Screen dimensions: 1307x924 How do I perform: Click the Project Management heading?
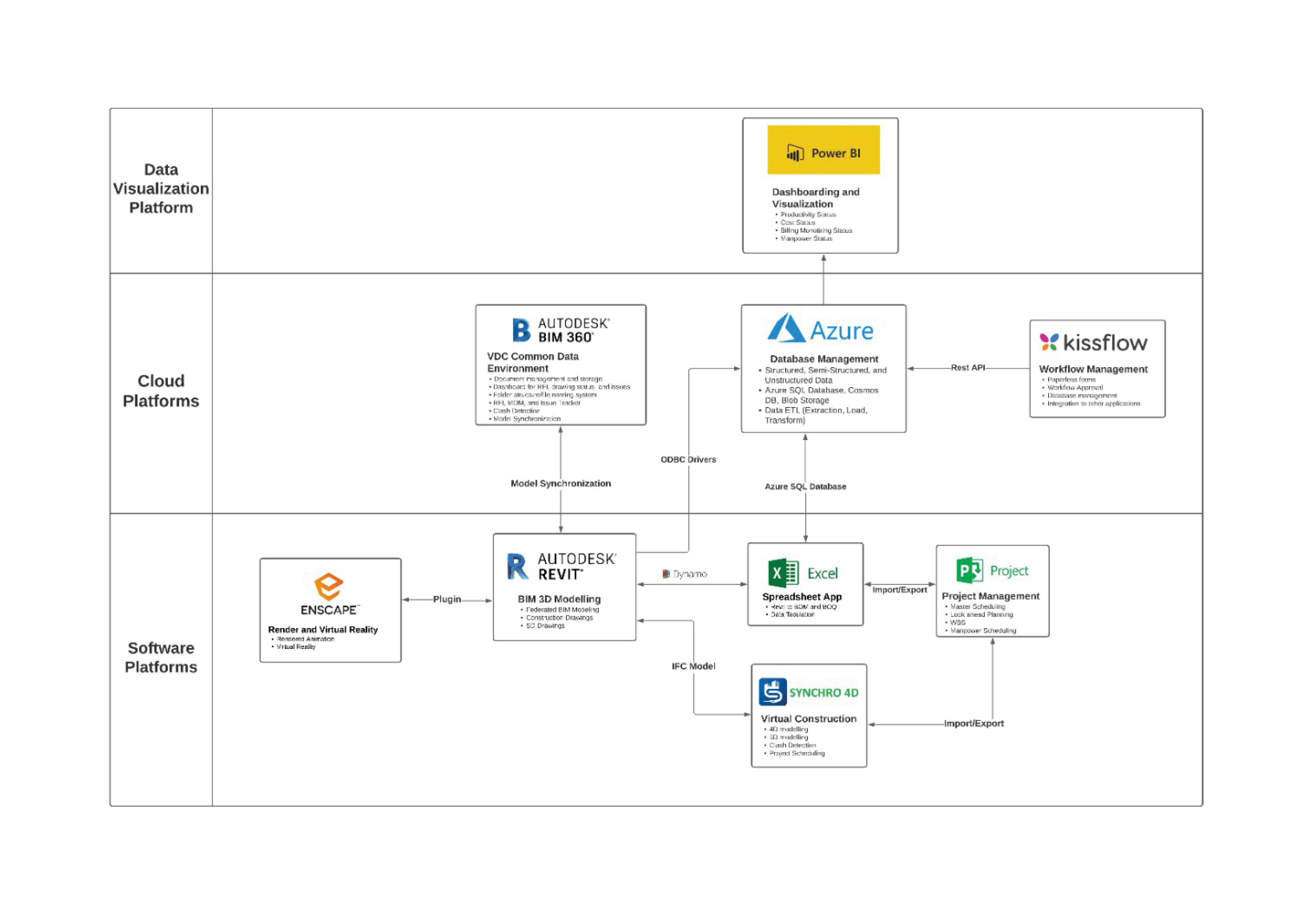[x=991, y=596]
